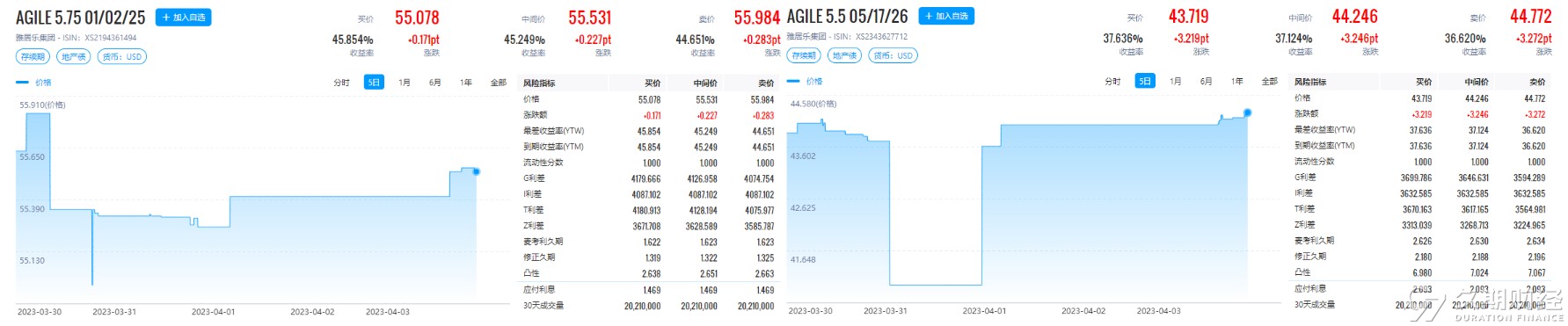Click the 地产债 tag under AGILE 5.5 05/17/26
Image resolution: width=1568 pixels, height=326 pixels.
click(844, 55)
